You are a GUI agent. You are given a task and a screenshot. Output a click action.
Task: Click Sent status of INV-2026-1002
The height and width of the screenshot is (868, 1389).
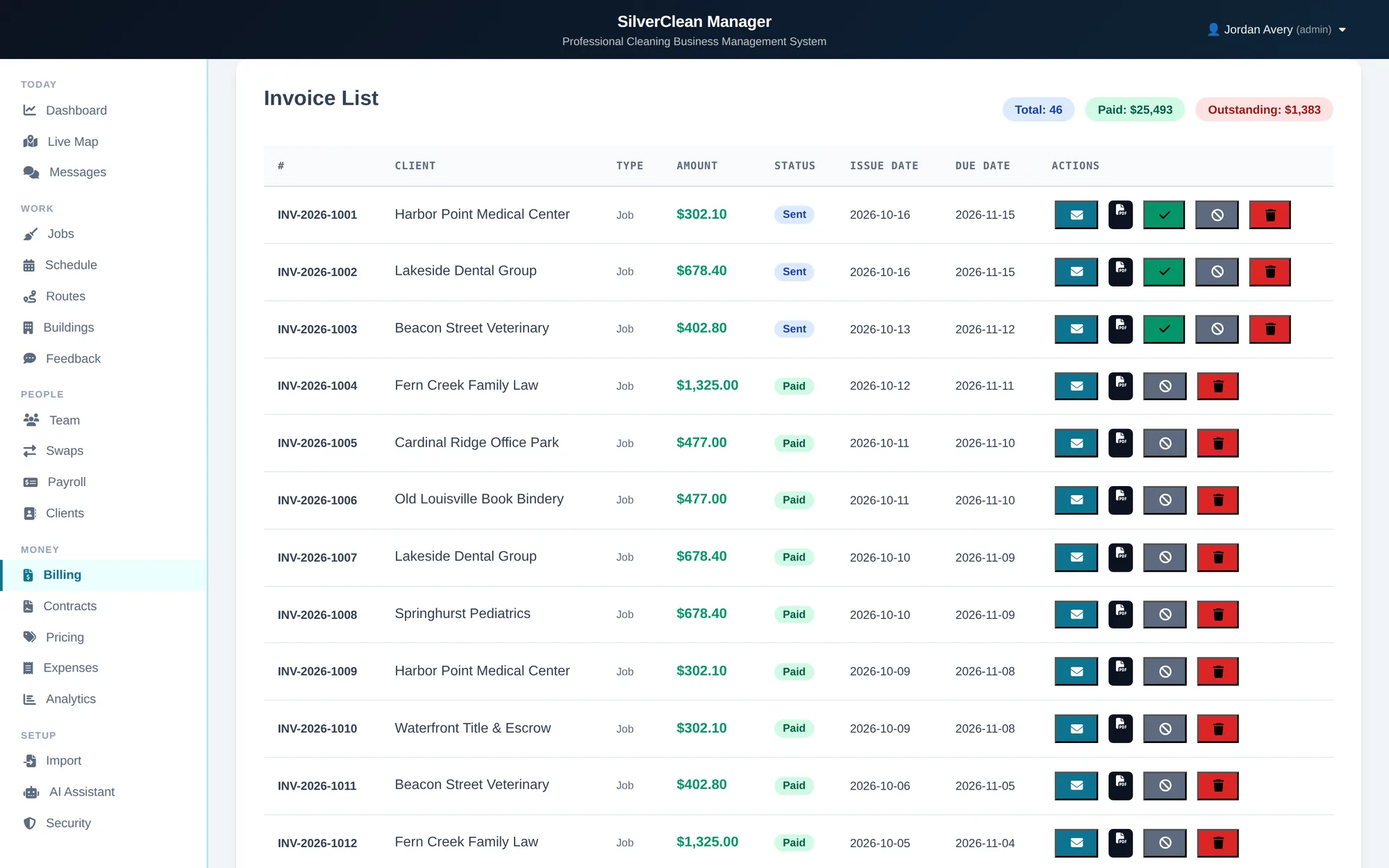tap(794, 272)
